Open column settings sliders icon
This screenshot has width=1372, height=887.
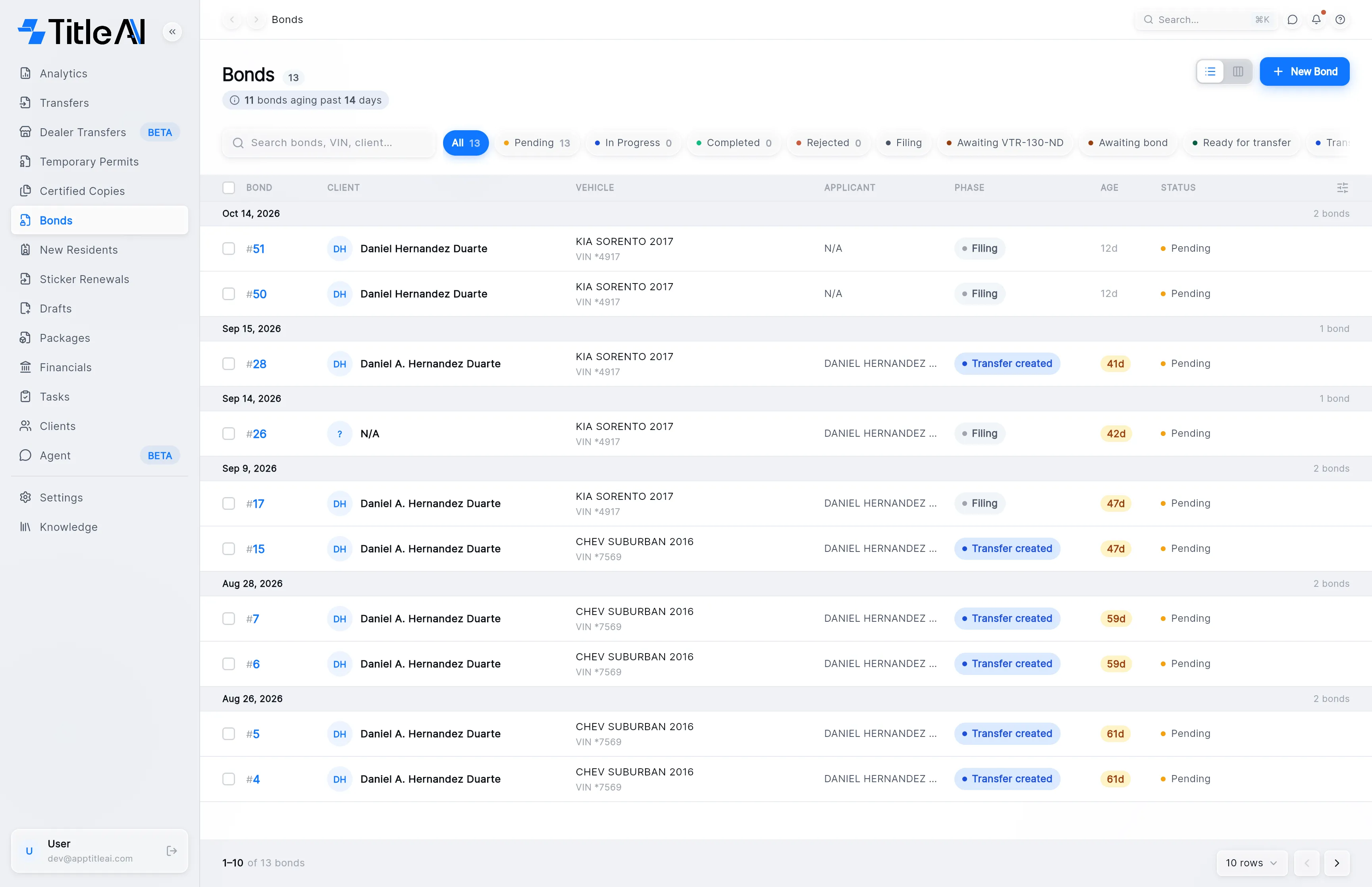(x=1342, y=188)
